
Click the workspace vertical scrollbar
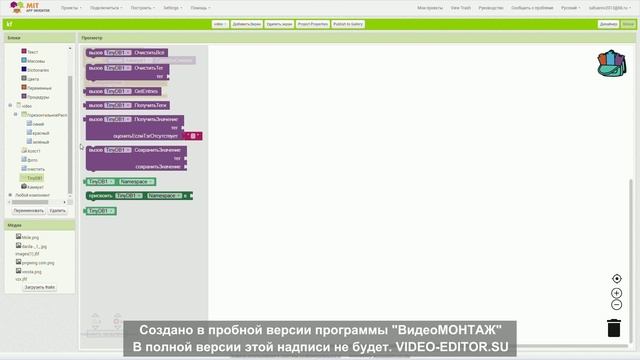pyautogui.click(x=631, y=261)
